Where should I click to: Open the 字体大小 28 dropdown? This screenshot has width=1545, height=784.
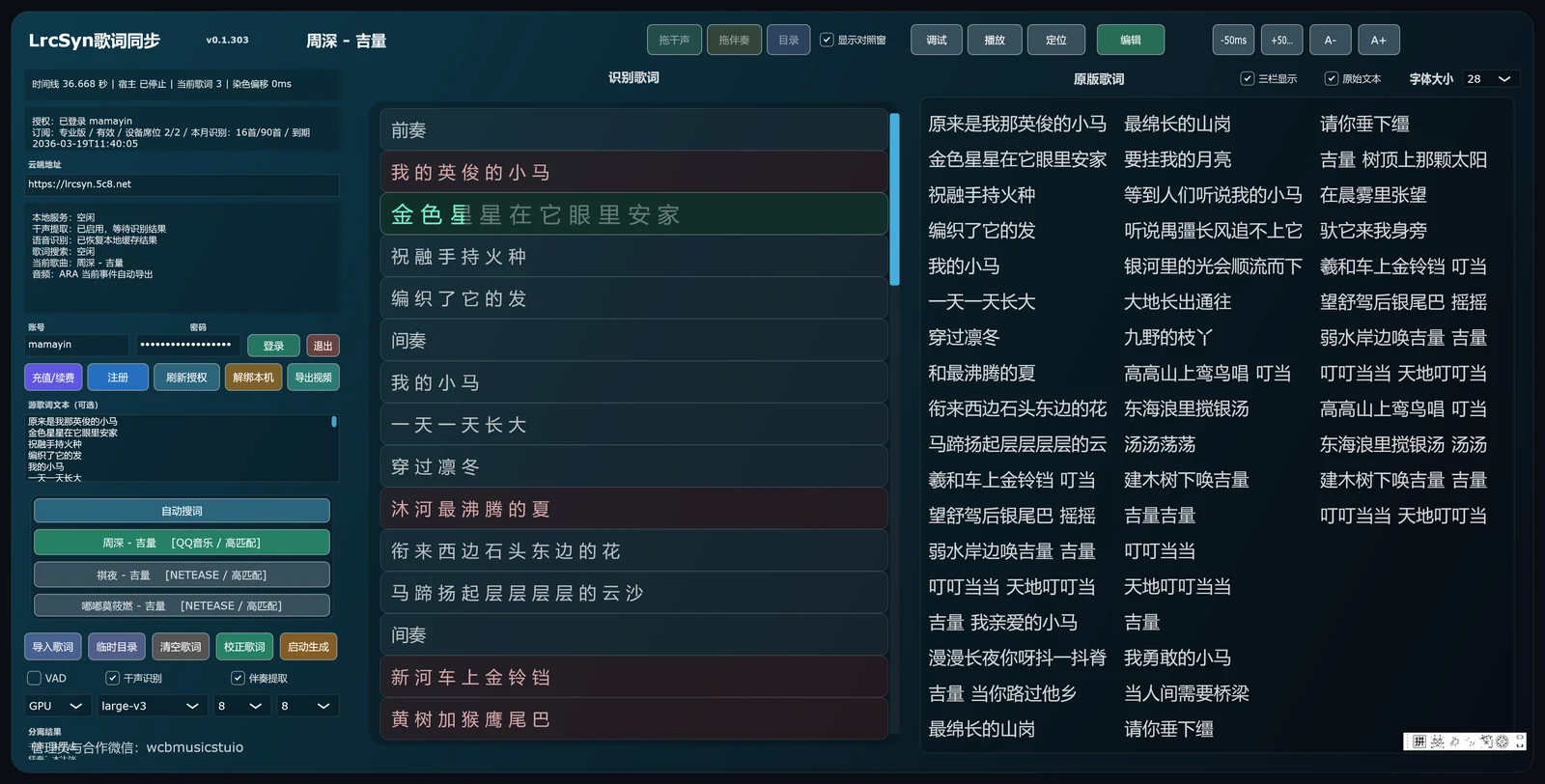pyautogui.click(x=1490, y=78)
